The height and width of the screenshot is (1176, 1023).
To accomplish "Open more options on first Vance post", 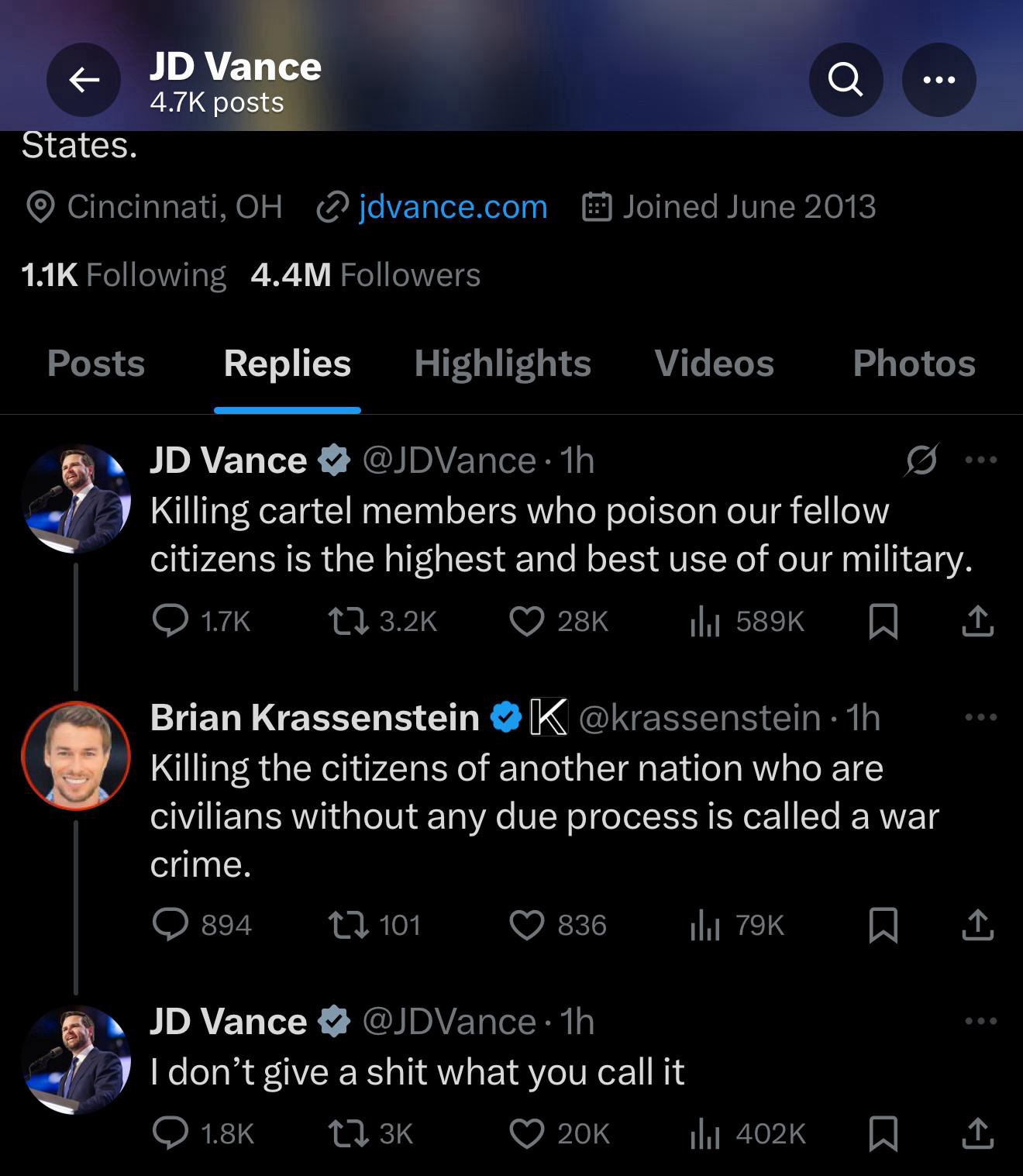I will click(980, 460).
